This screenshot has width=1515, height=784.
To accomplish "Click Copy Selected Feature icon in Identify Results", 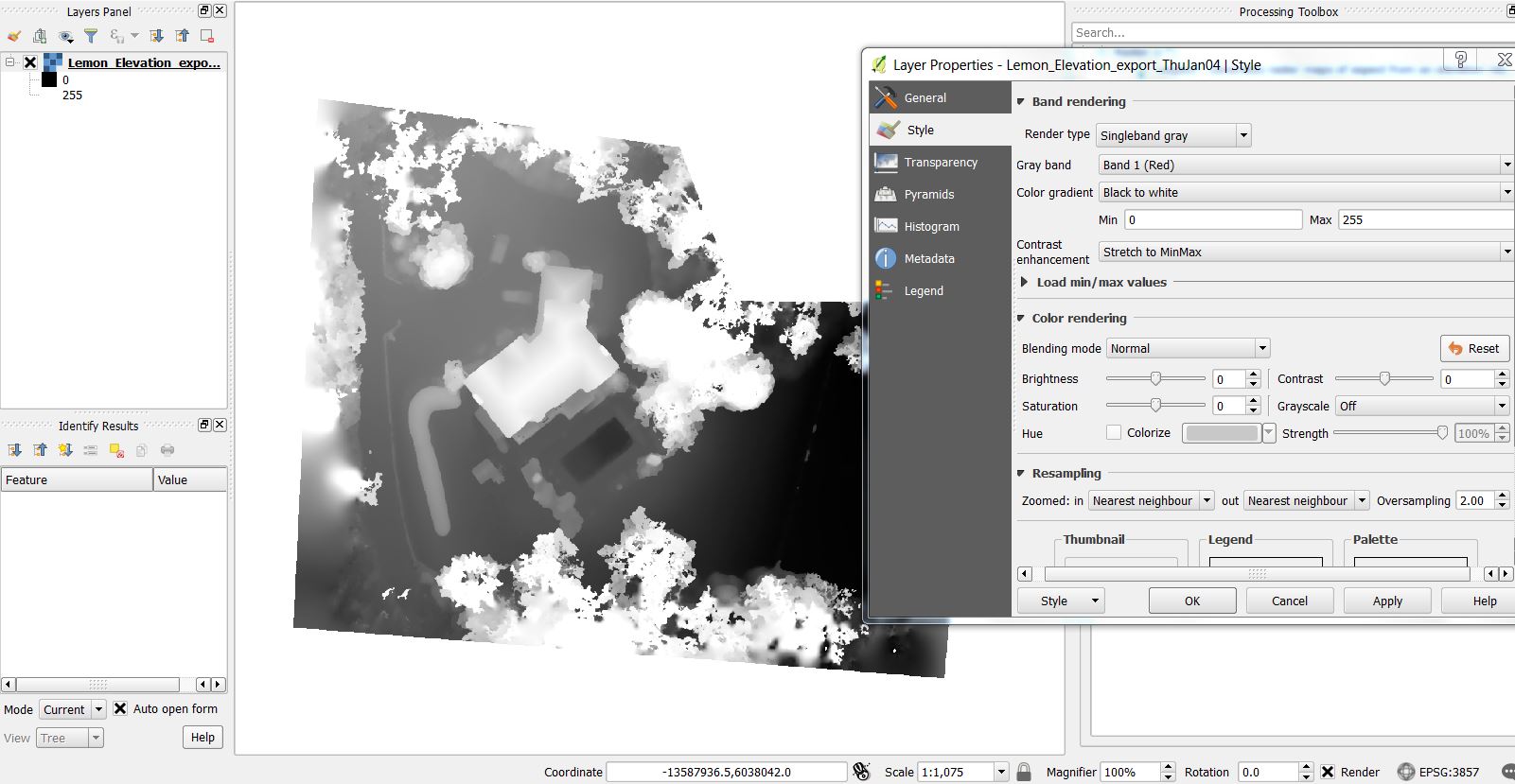I will tap(142, 450).
